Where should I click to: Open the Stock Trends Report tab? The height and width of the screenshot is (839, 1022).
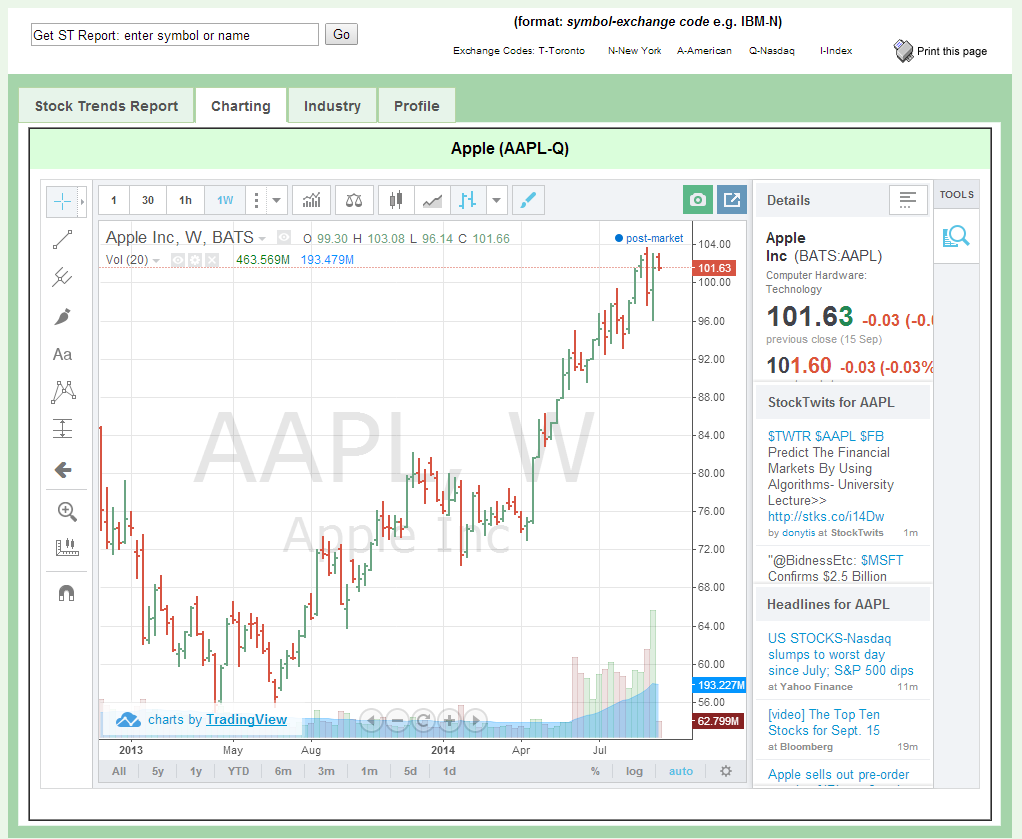[x=106, y=106]
